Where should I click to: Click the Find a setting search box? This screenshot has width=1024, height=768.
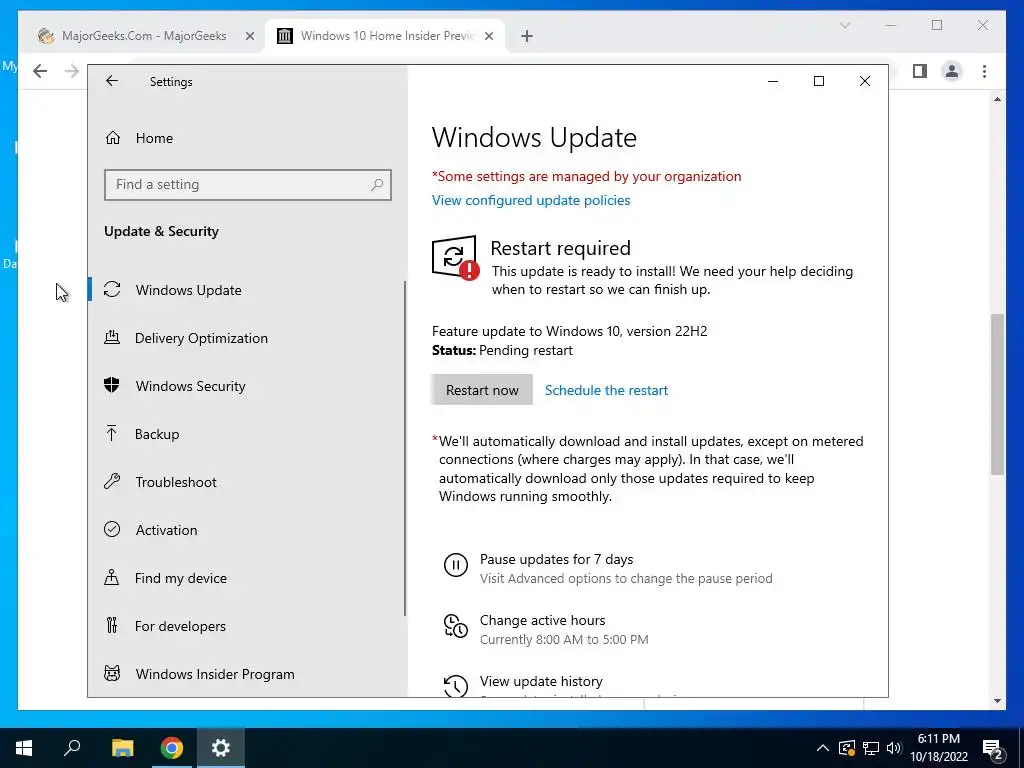248,185
